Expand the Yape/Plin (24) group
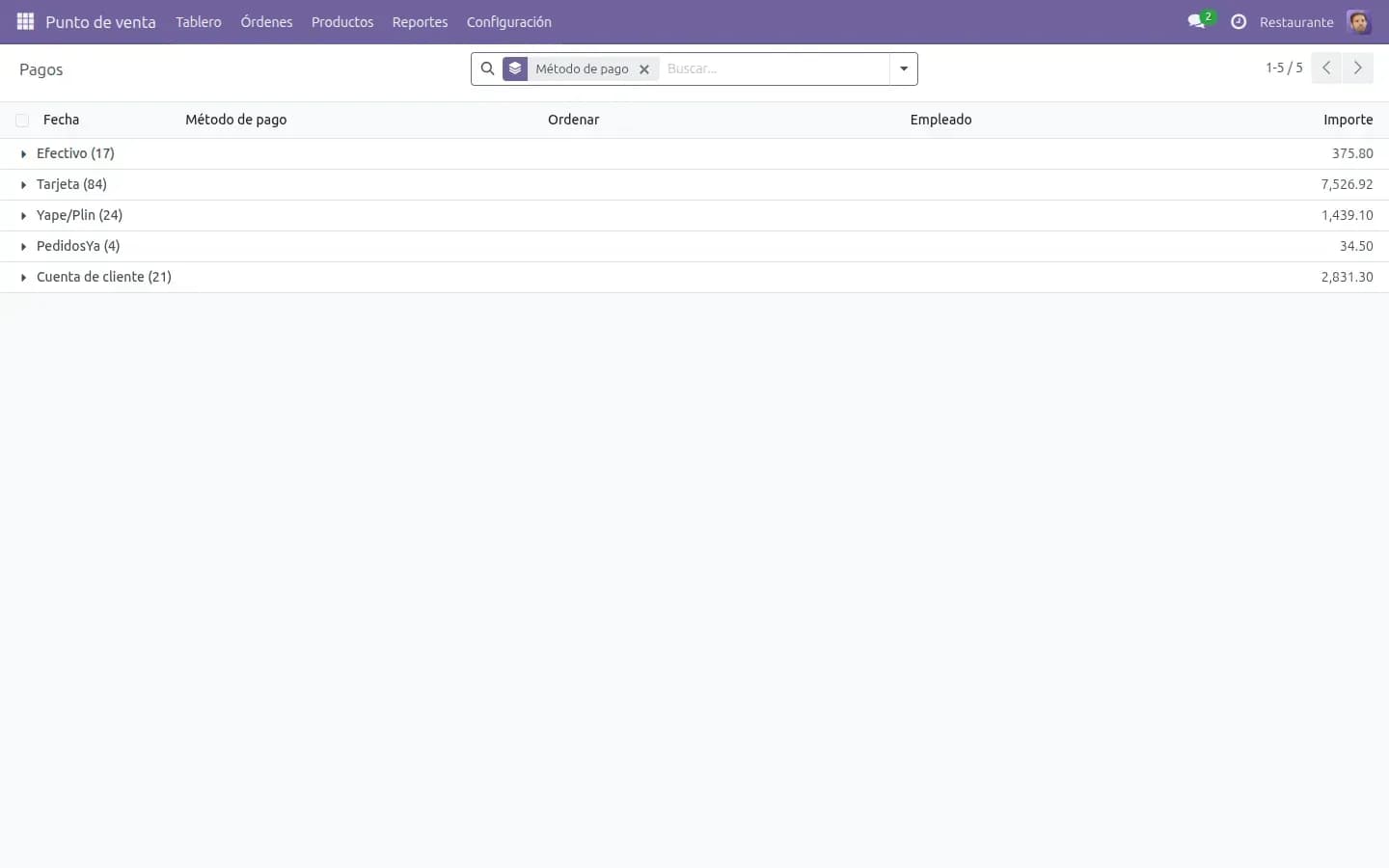Screen dimensions: 1389x868 (x=694, y=215)
